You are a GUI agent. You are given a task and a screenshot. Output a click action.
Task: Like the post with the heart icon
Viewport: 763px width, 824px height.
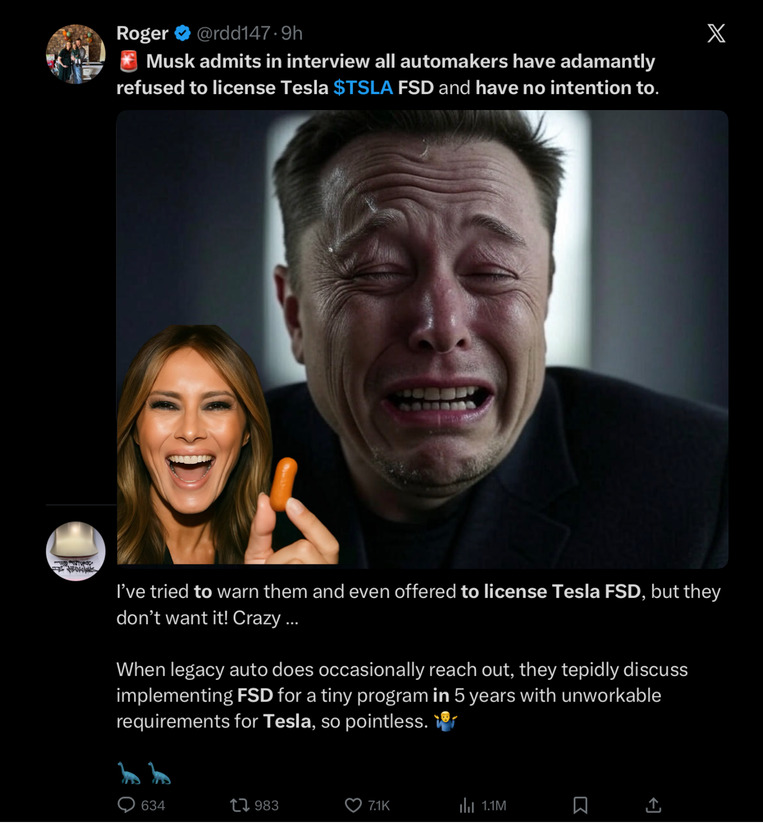(x=352, y=805)
